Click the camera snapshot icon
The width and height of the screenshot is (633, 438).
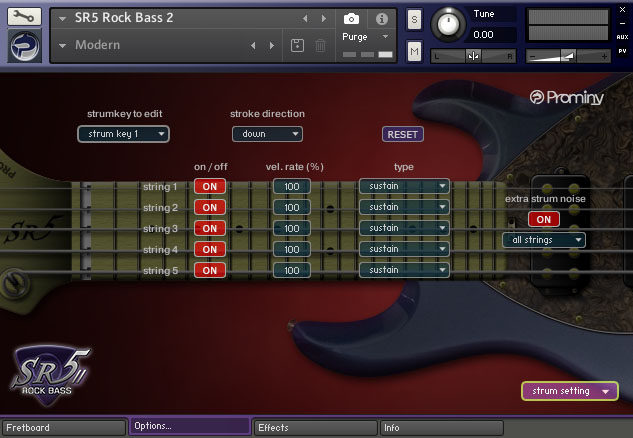point(351,18)
